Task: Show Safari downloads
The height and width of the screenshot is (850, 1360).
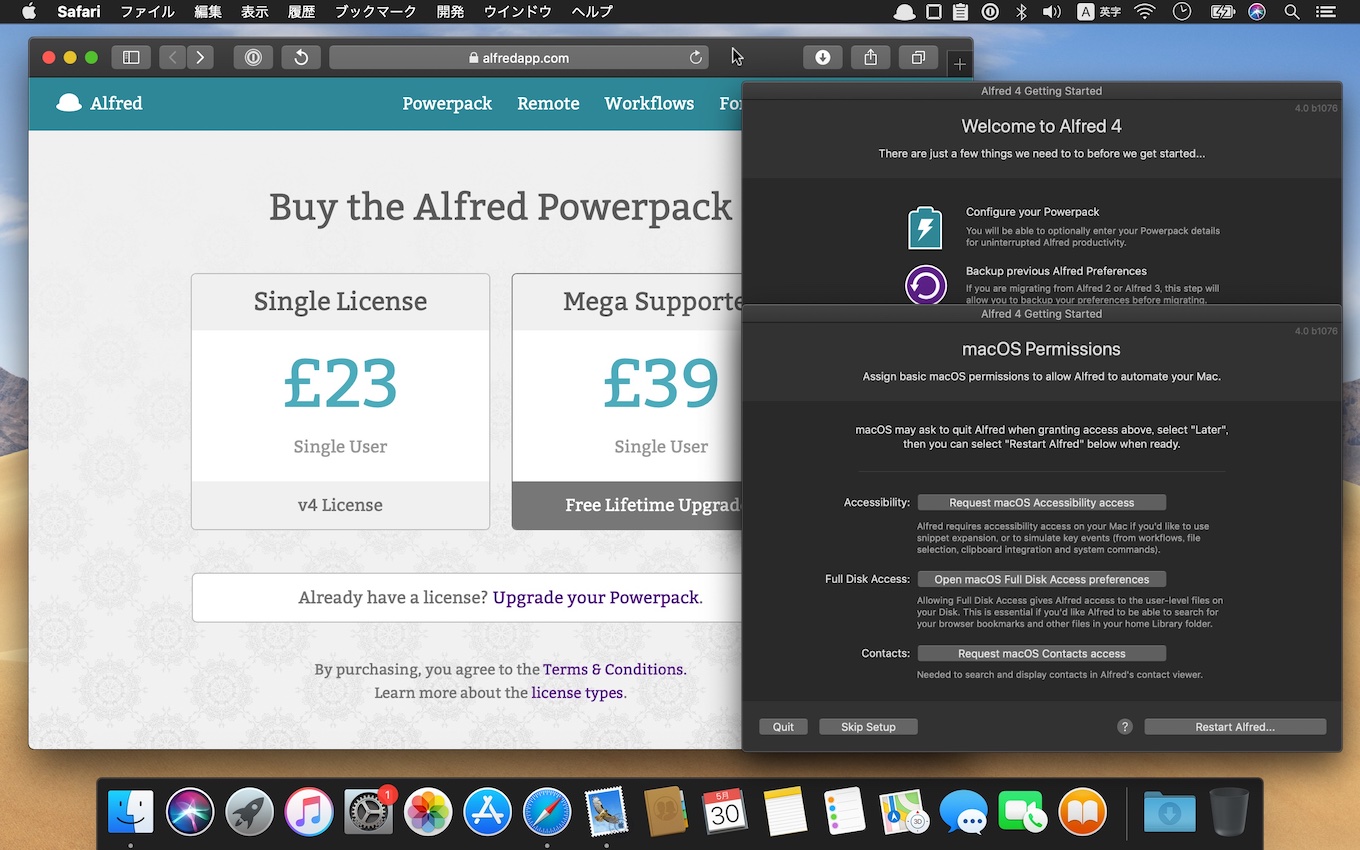Action: click(823, 58)
